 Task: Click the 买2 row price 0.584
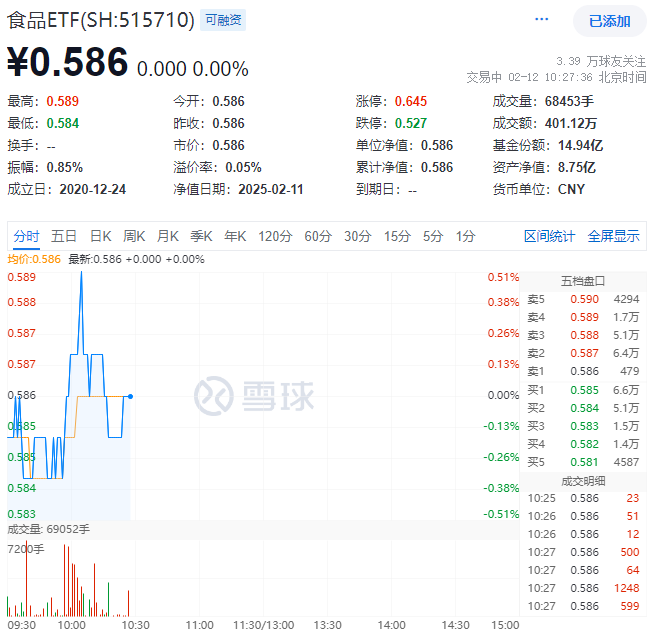(x=584, y=408)
